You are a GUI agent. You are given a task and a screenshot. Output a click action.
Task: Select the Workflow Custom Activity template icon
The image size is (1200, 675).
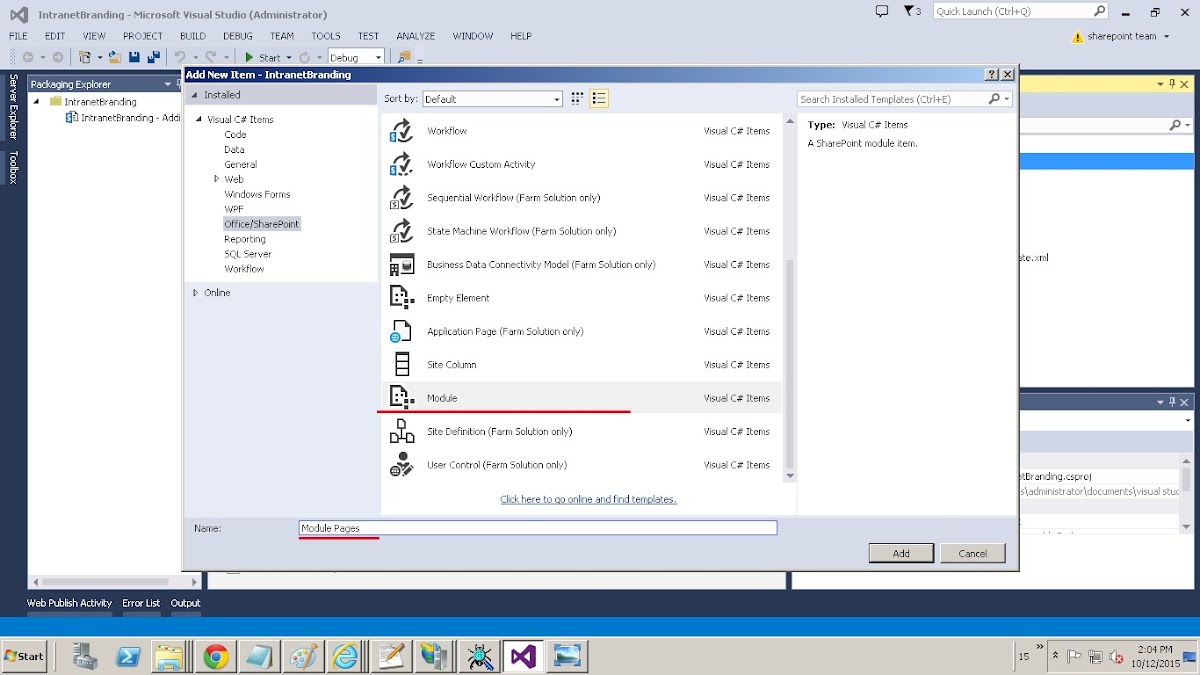point(401,164)
